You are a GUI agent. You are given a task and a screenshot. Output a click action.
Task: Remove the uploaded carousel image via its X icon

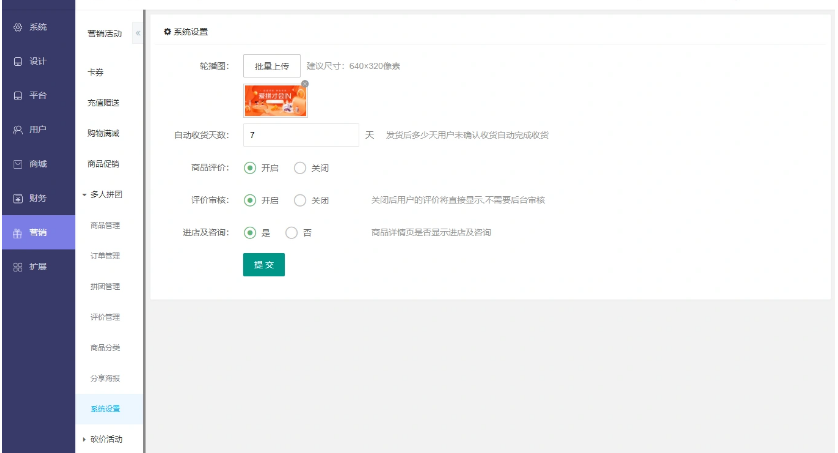point(305,84)
